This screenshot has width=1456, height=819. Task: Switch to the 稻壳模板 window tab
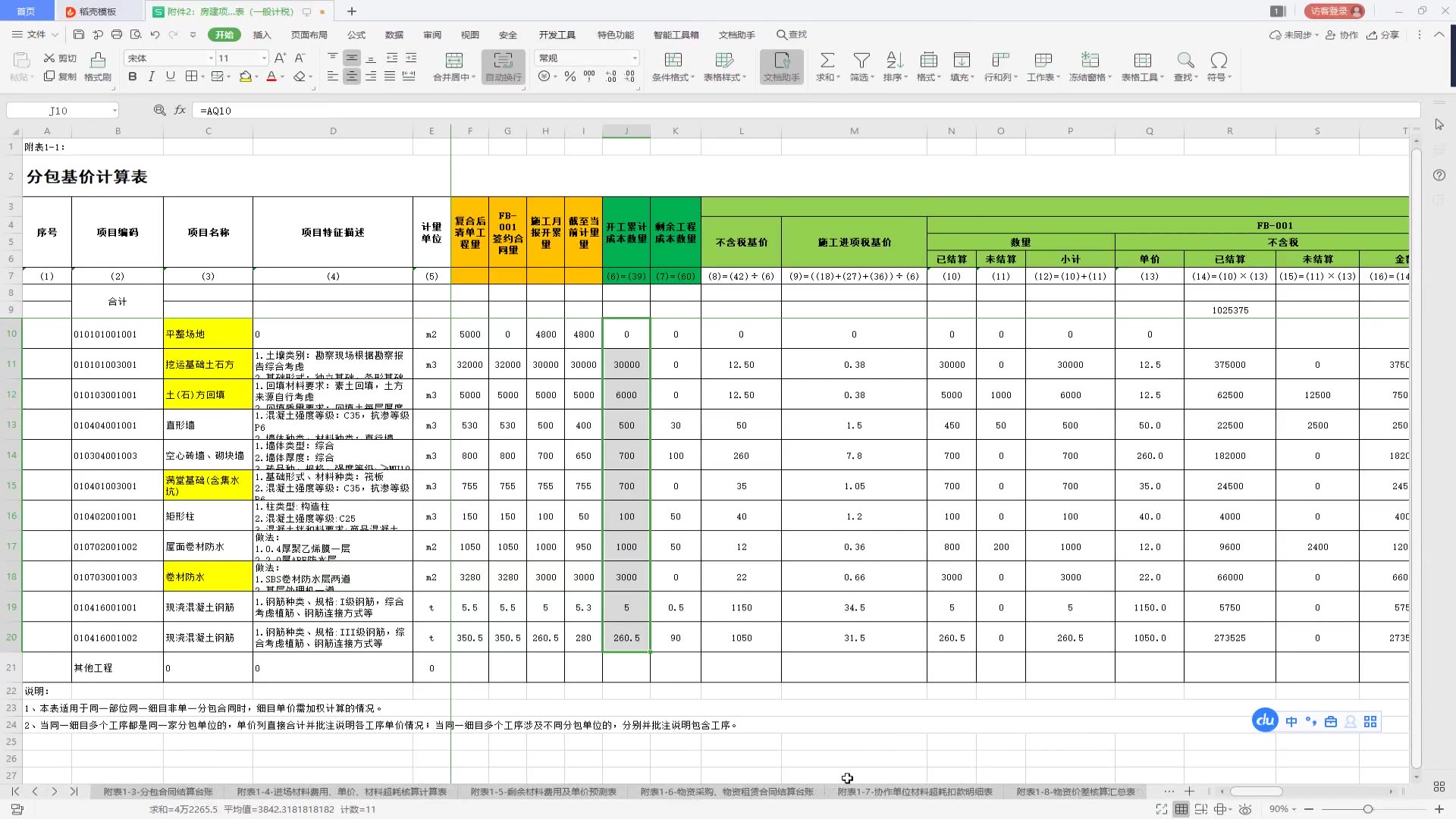click(98, 11)
